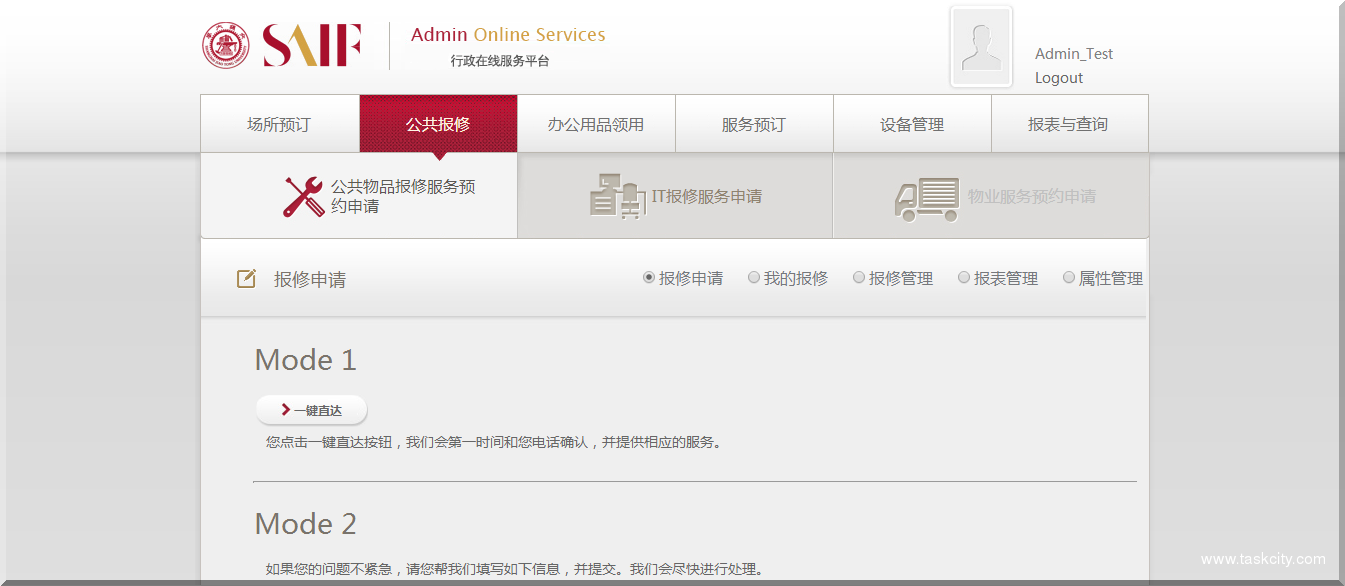Select the 属性管理 radio button
This screenshot has width=1345, height=586.
click(1069, 278)
